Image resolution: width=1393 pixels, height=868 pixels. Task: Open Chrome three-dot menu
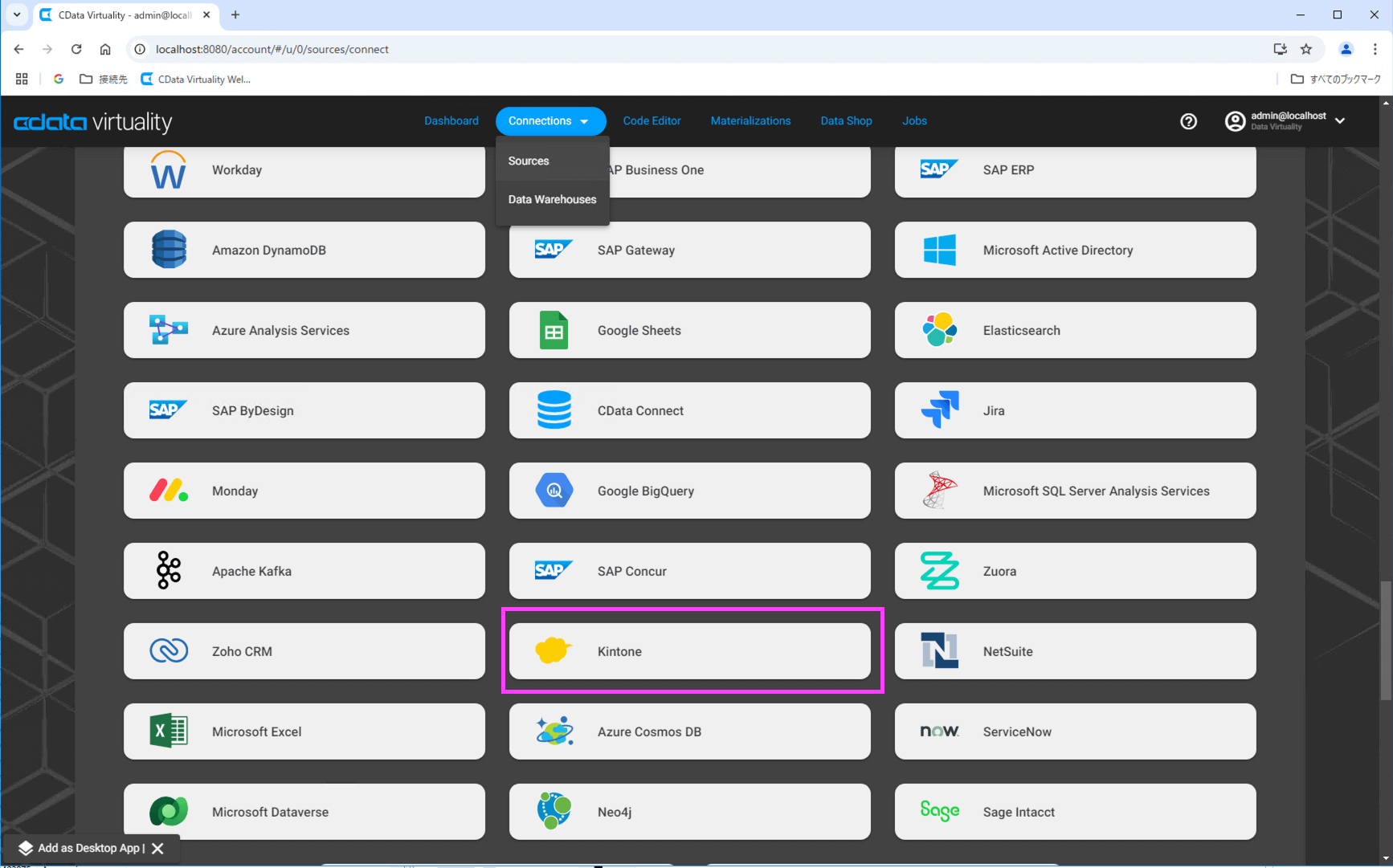pos(1375,49)
